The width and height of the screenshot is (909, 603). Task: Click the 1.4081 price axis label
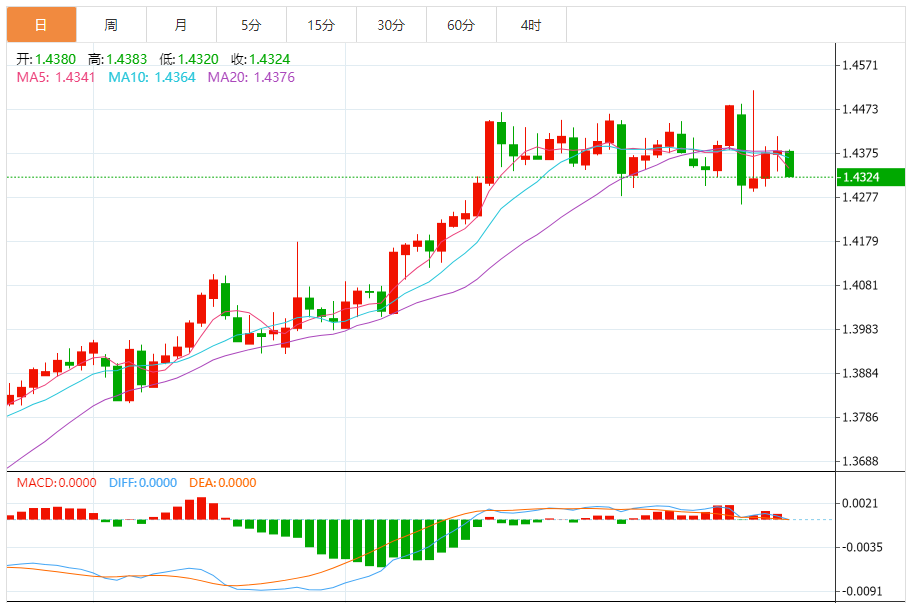[860, 285]
